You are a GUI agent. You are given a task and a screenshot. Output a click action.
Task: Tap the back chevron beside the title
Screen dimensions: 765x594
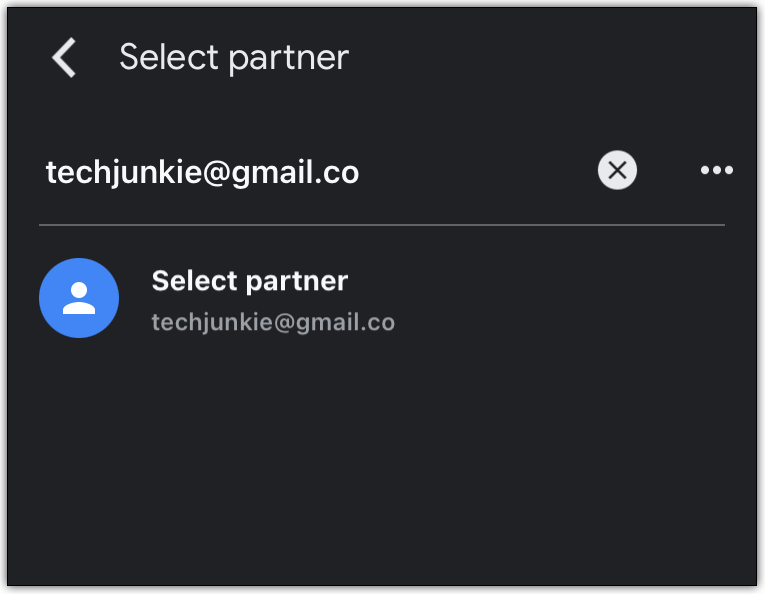point(64,58)
